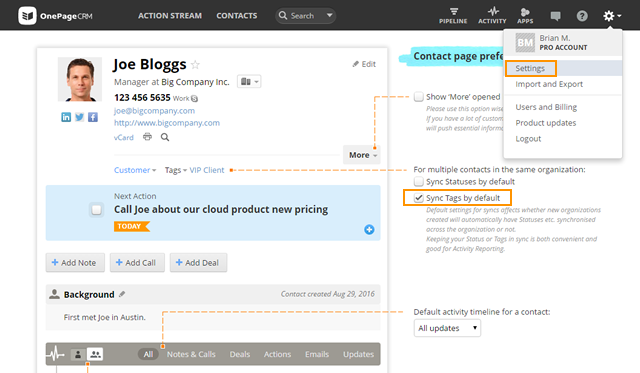The height and width of the screenshot is (373, 640).
Task: Click Joe Bloggs profile photo
Action: [x=80, y=79]
